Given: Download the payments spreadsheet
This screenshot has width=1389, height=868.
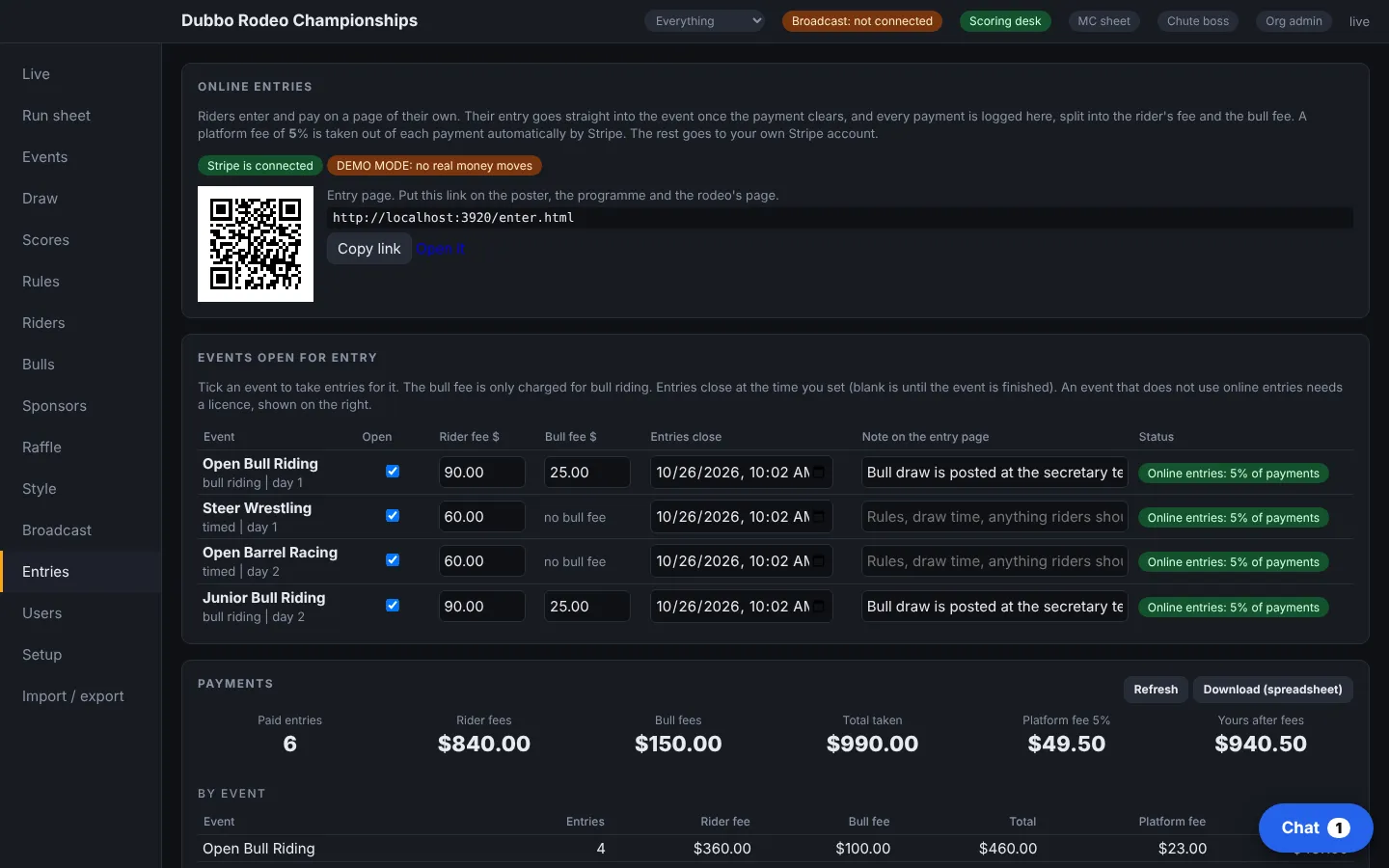Looking at the screenshot, I should (x=1273, y=690).
